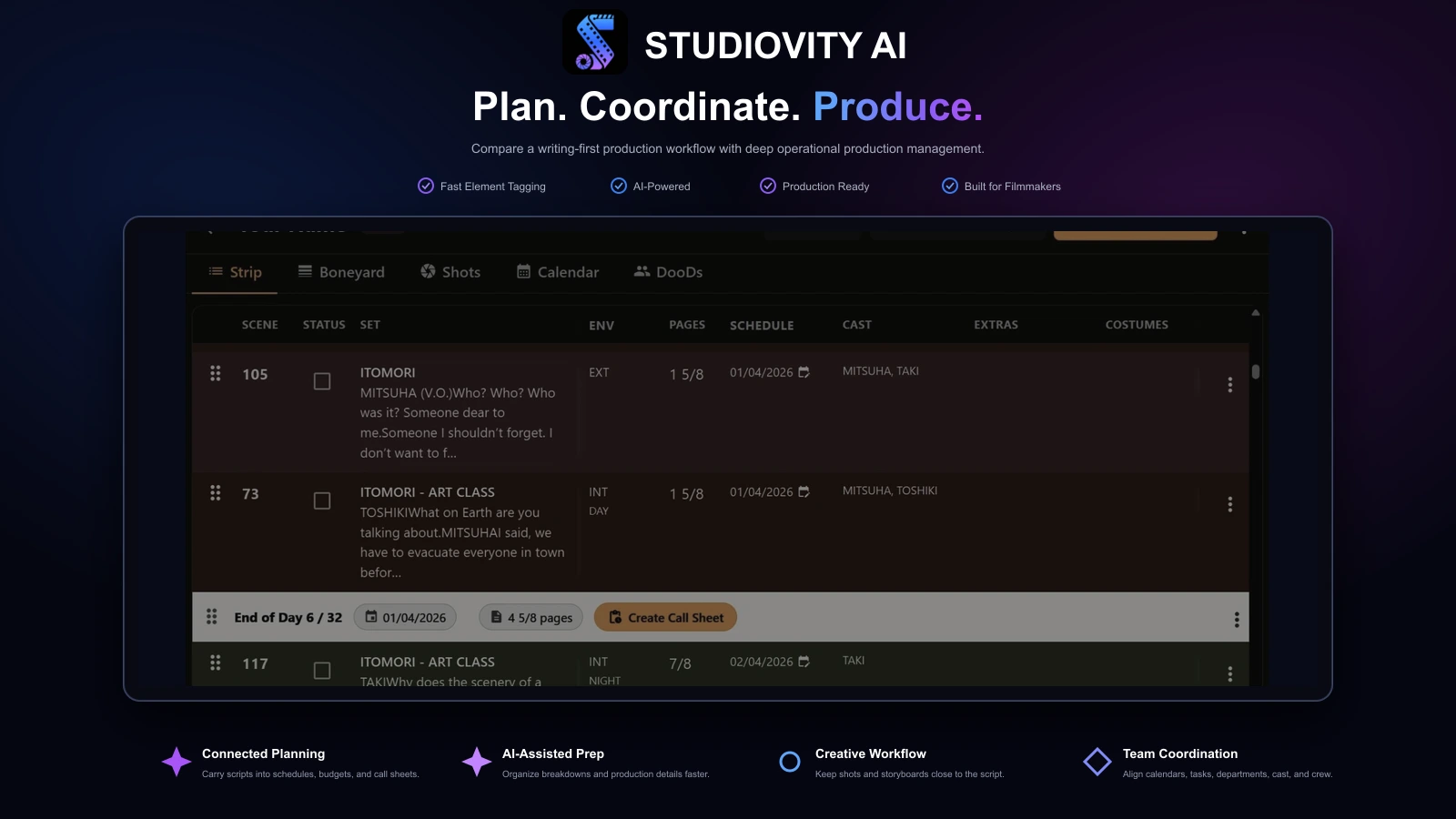Switch to the Boneyard tab
The image size is (1456, 819).
pos(341,272)
